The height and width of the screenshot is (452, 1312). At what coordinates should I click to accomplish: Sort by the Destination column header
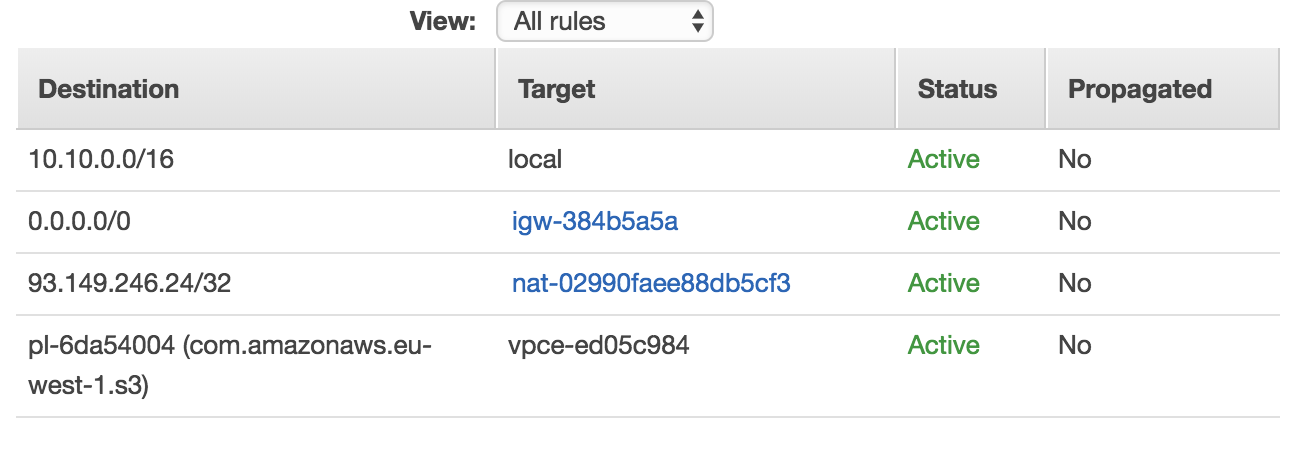point(108,89)
